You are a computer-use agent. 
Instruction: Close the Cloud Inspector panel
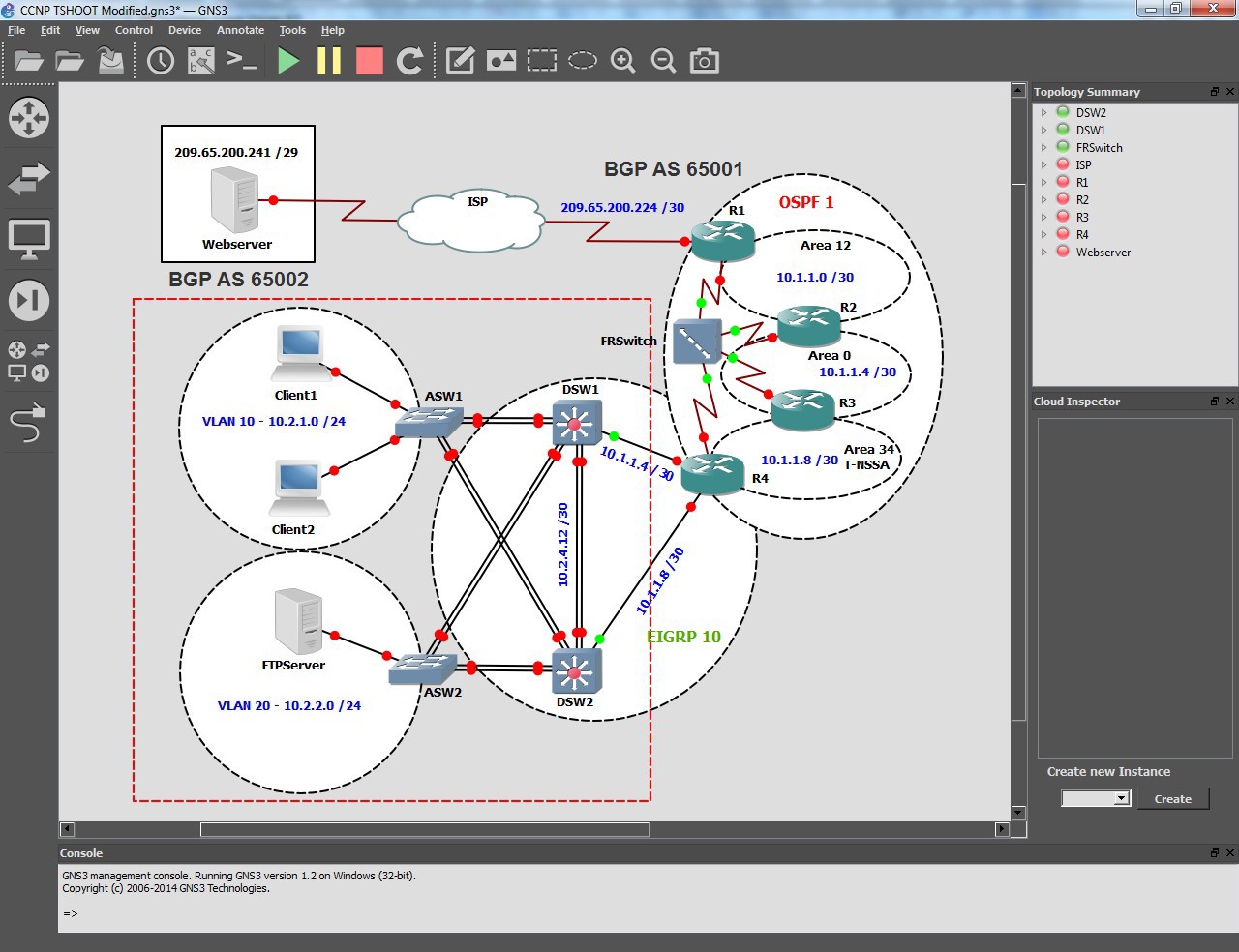tap(1230, 402)
